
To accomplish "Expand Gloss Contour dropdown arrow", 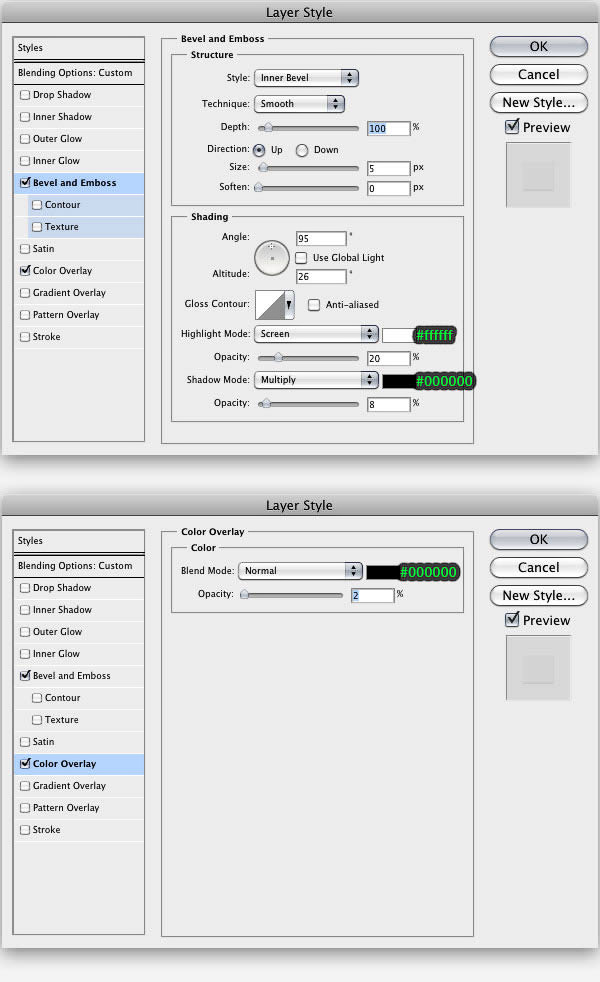I will tap(289, 305).
